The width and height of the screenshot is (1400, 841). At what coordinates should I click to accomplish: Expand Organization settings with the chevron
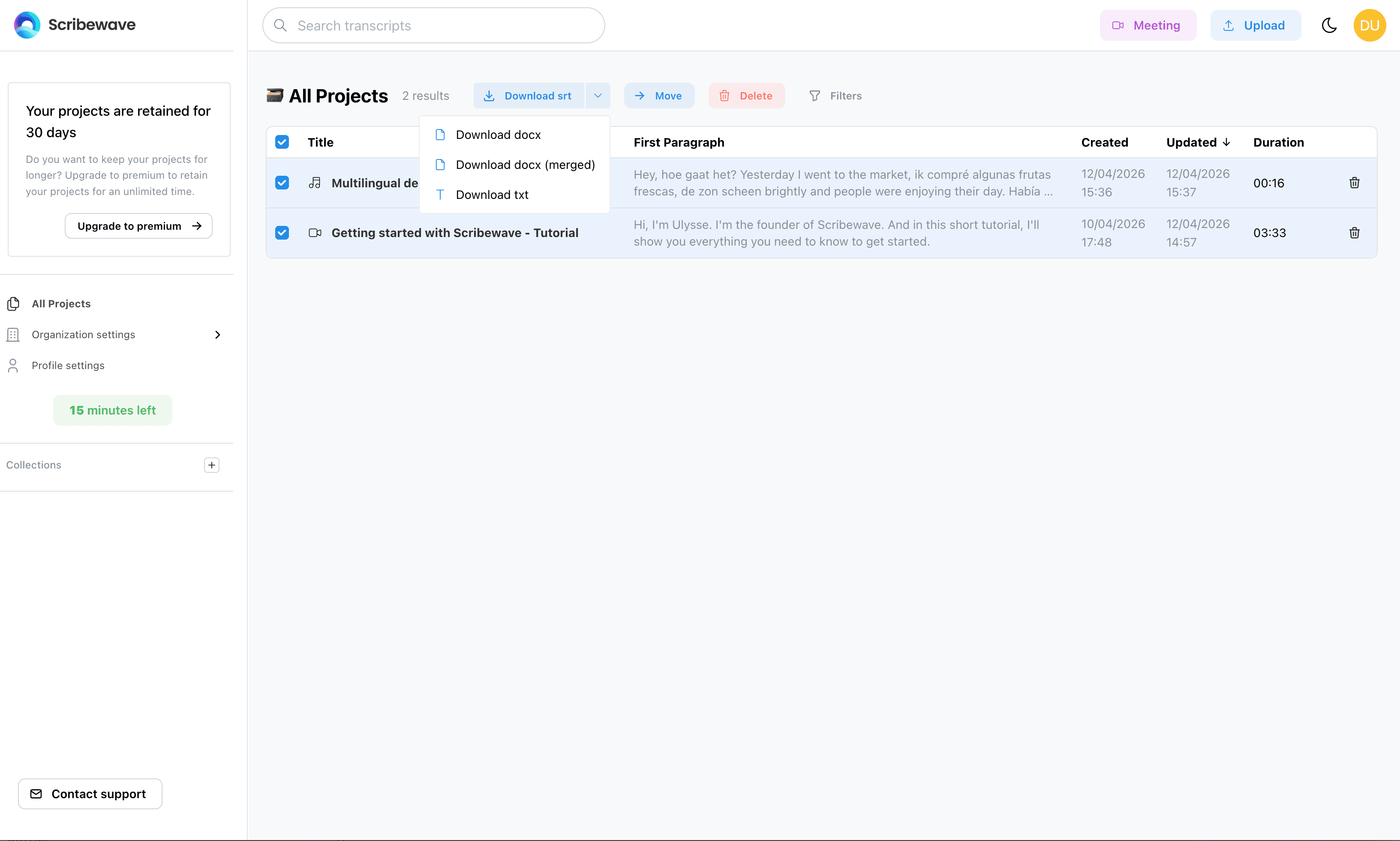[218, 334]
